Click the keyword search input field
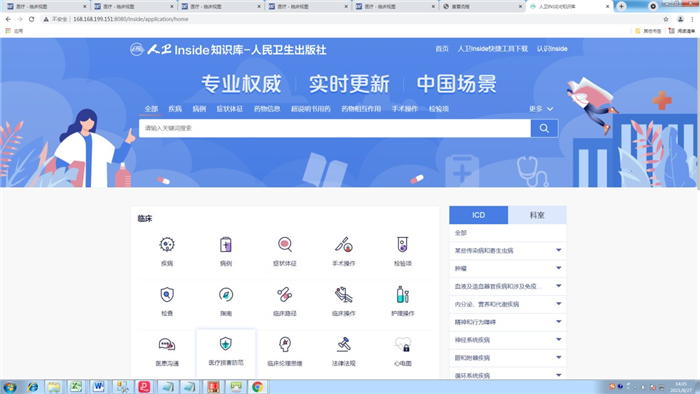Screen dimensions: 700x394 (335, 129)
